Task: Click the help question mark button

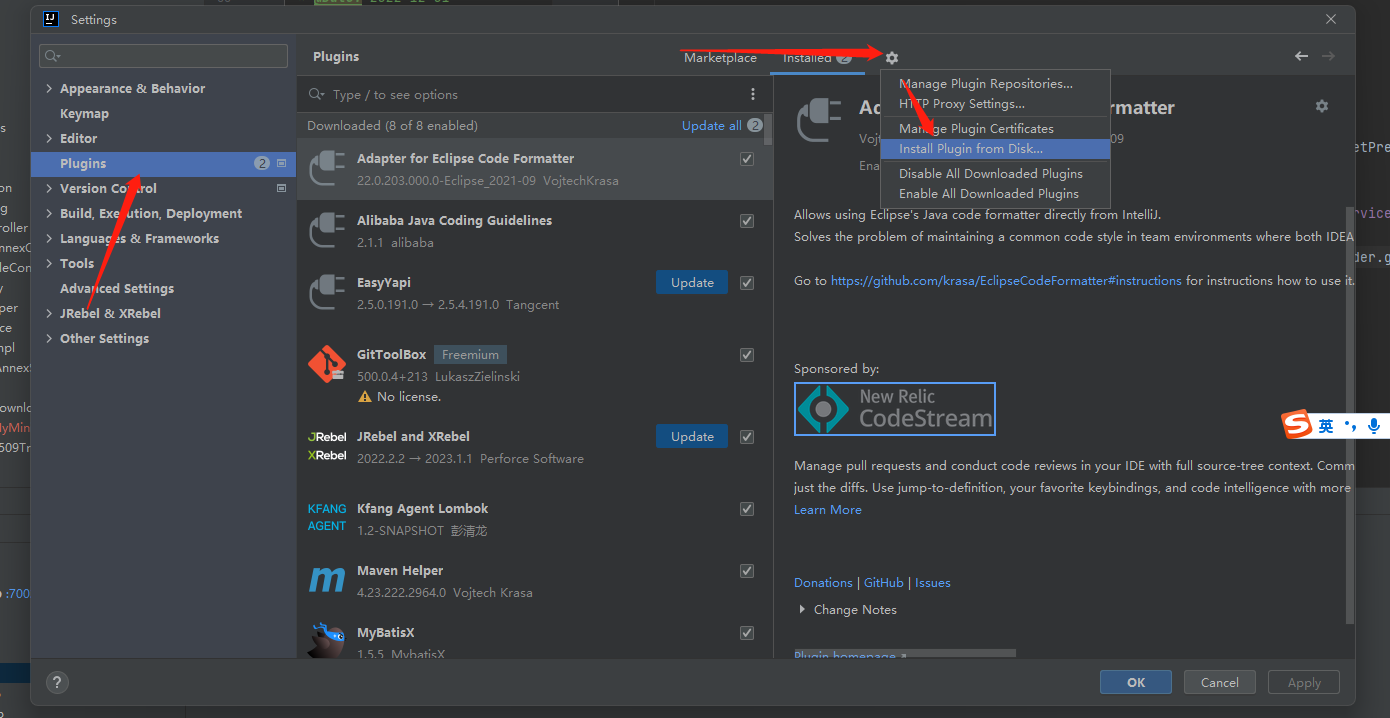Action: coord(57,682)
